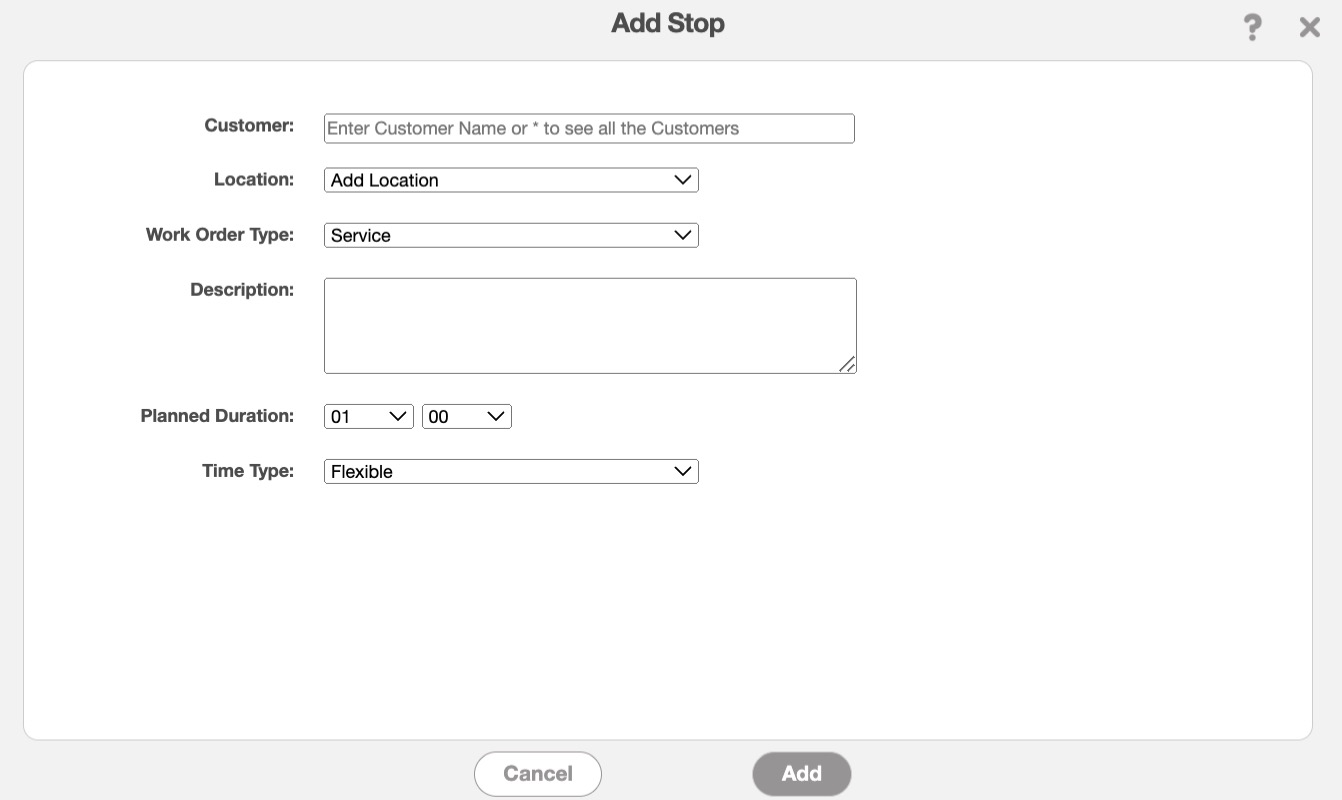This screenshot has width=1342, height=800.
Task: Click the Planned Duration label
Action: tap(217, 415)
